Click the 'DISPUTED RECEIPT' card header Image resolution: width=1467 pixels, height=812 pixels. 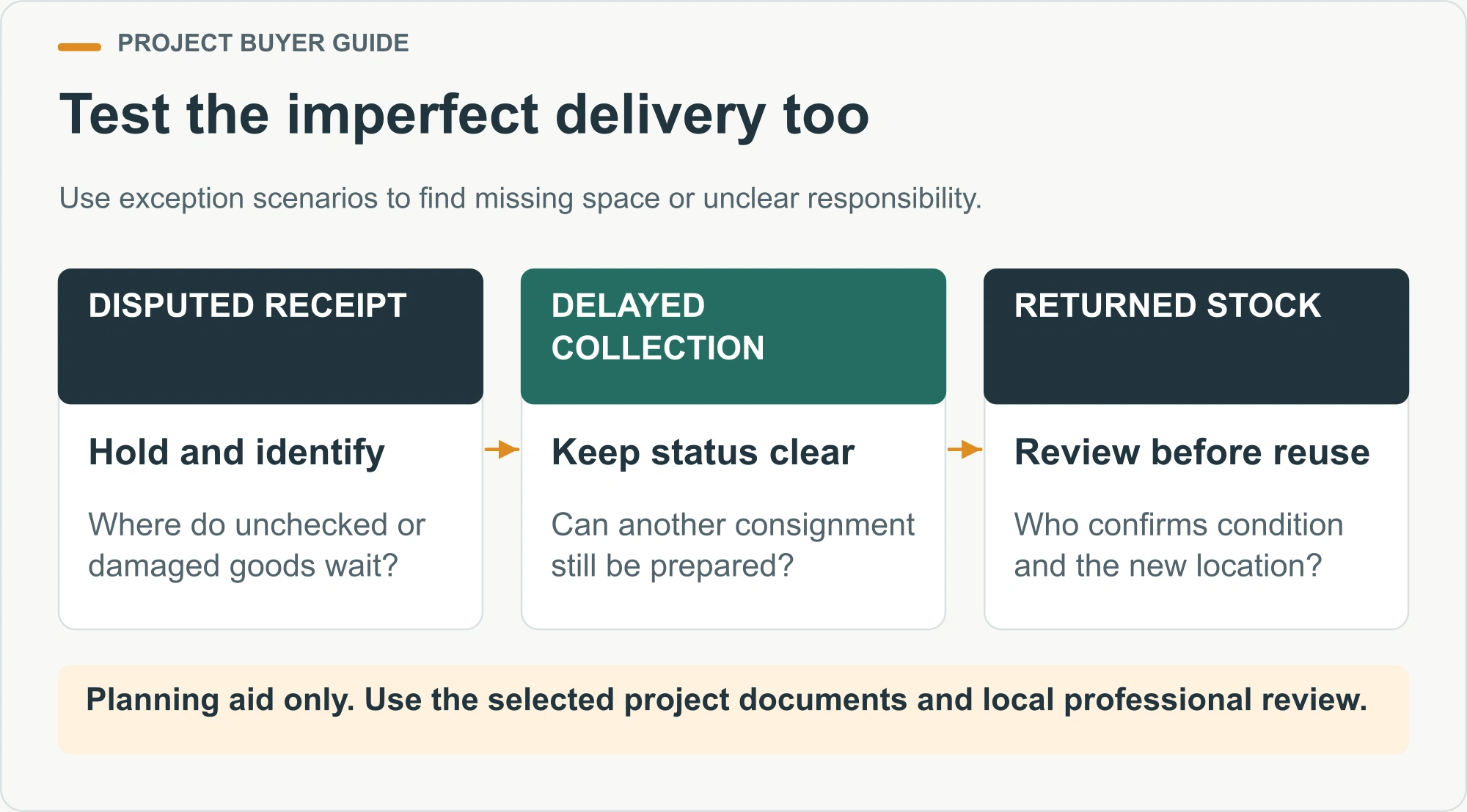point(271,336)
